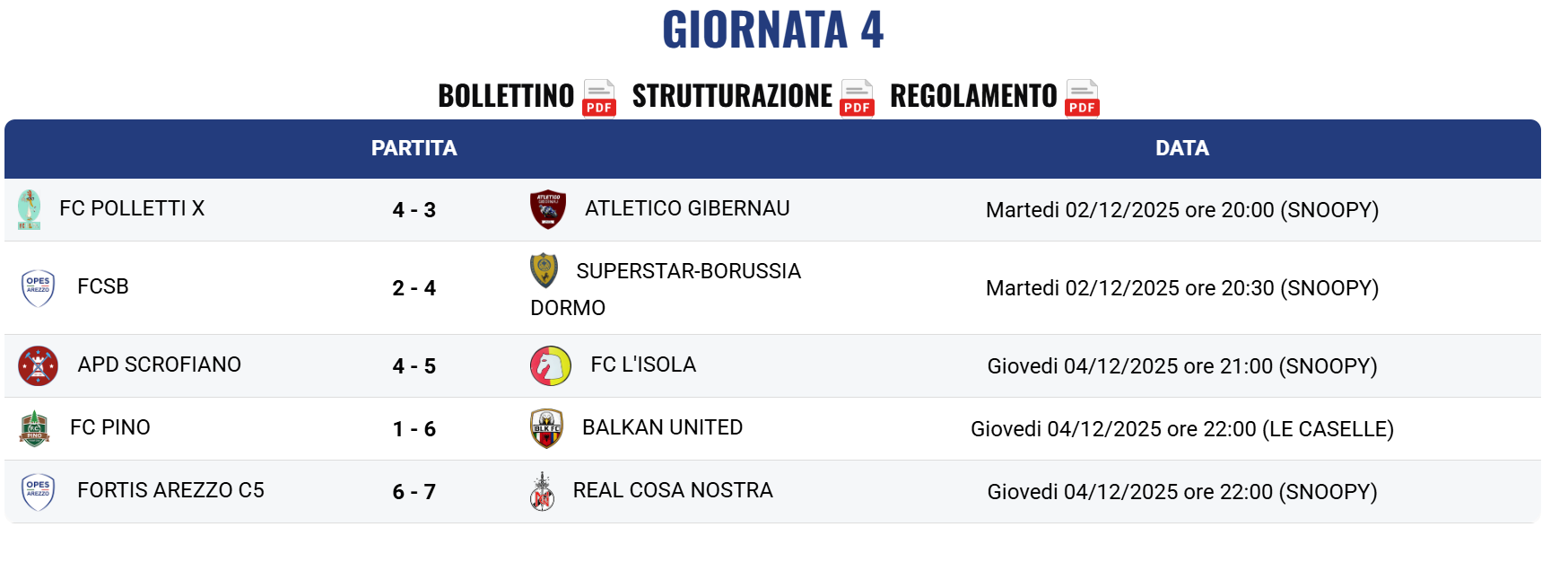Click the FCSB OPES Arezzo shield

(x=38, y=288)
